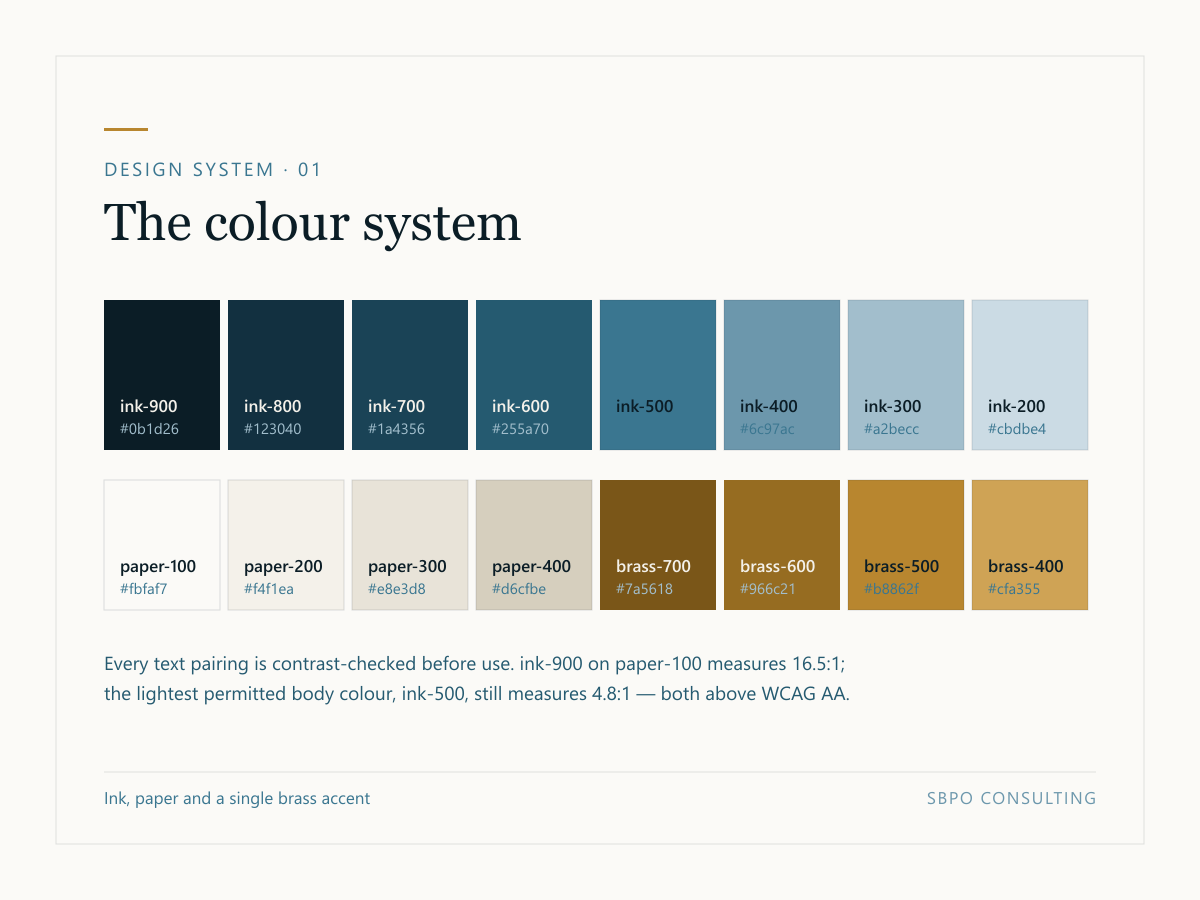
Task: Select the hex code #255a70
Action: click(x=520, y=429)
